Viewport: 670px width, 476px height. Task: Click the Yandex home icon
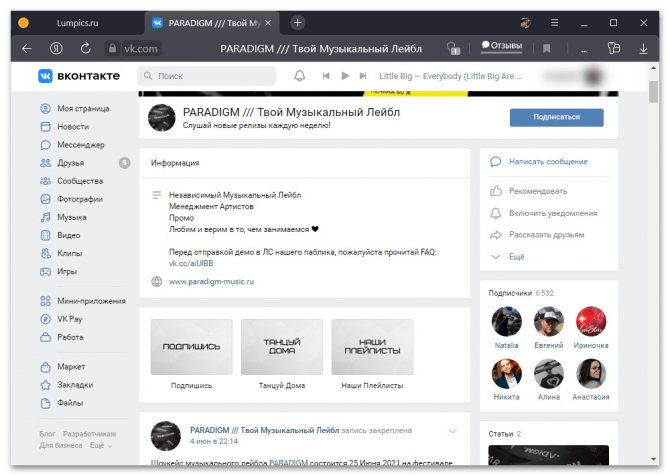pos(56,49)
